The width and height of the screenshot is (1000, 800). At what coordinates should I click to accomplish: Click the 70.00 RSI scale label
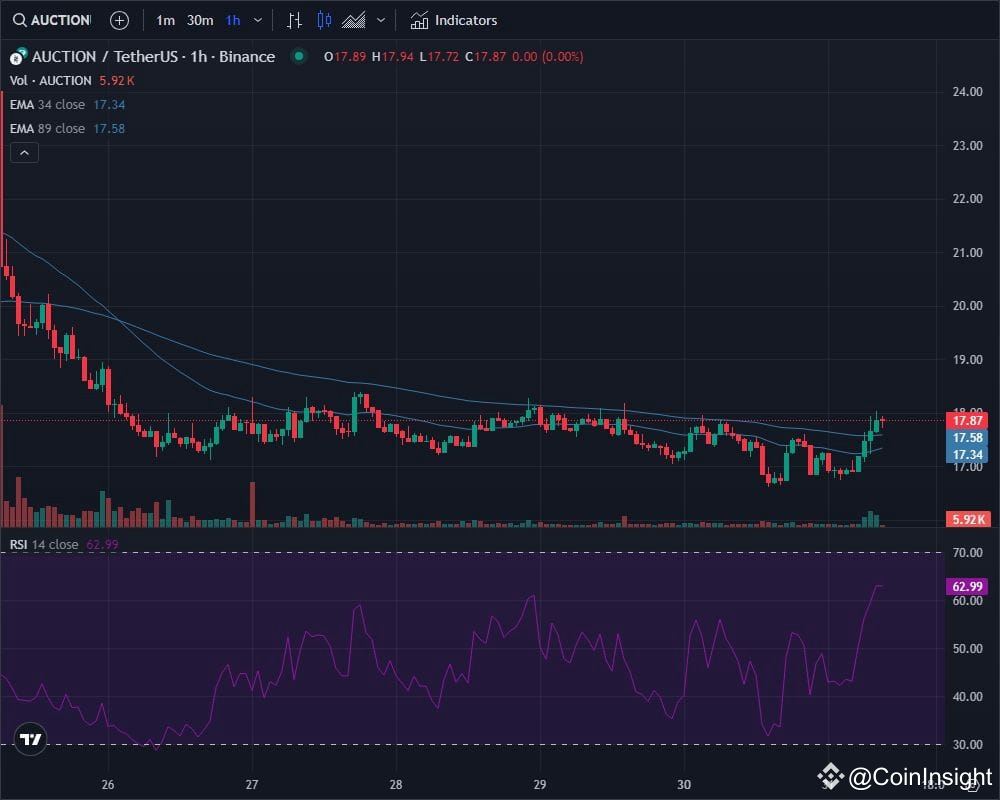point(967,553)
